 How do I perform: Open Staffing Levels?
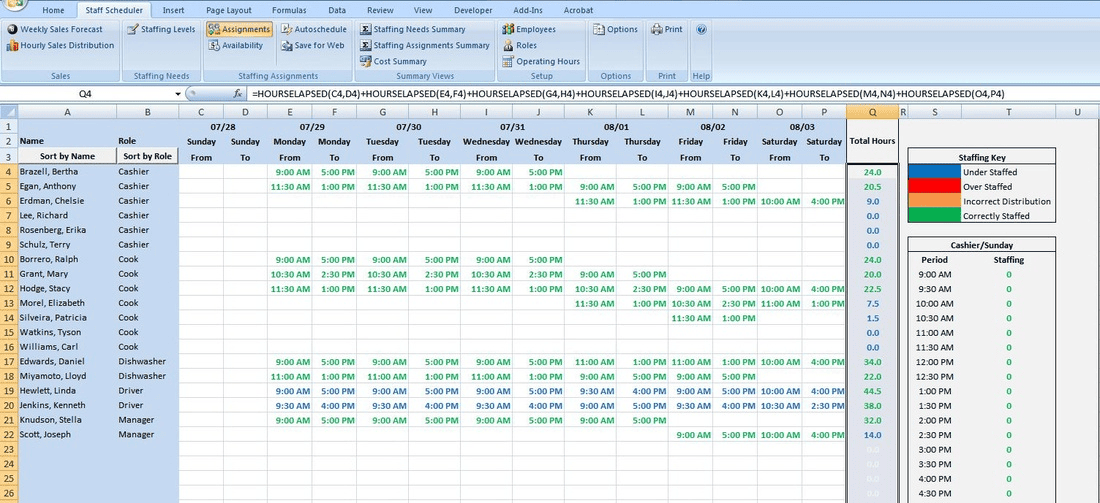[161, 29]
